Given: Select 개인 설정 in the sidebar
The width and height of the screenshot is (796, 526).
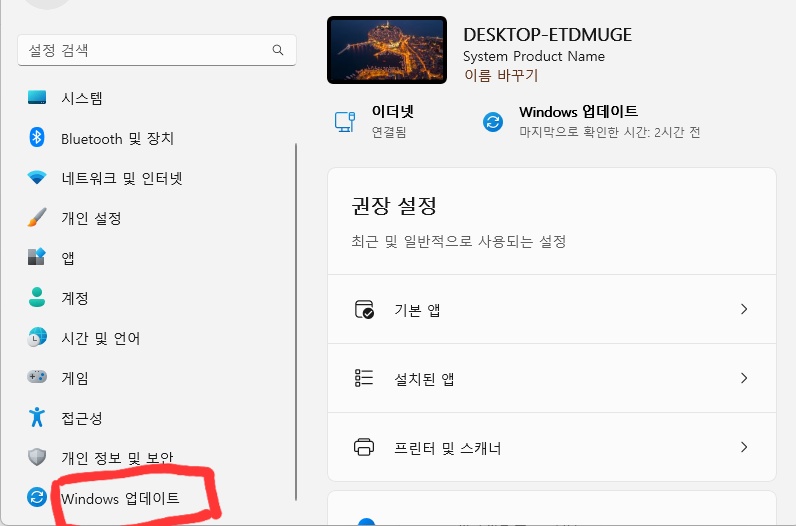Looking at the screenshot, I should point(91,218).
